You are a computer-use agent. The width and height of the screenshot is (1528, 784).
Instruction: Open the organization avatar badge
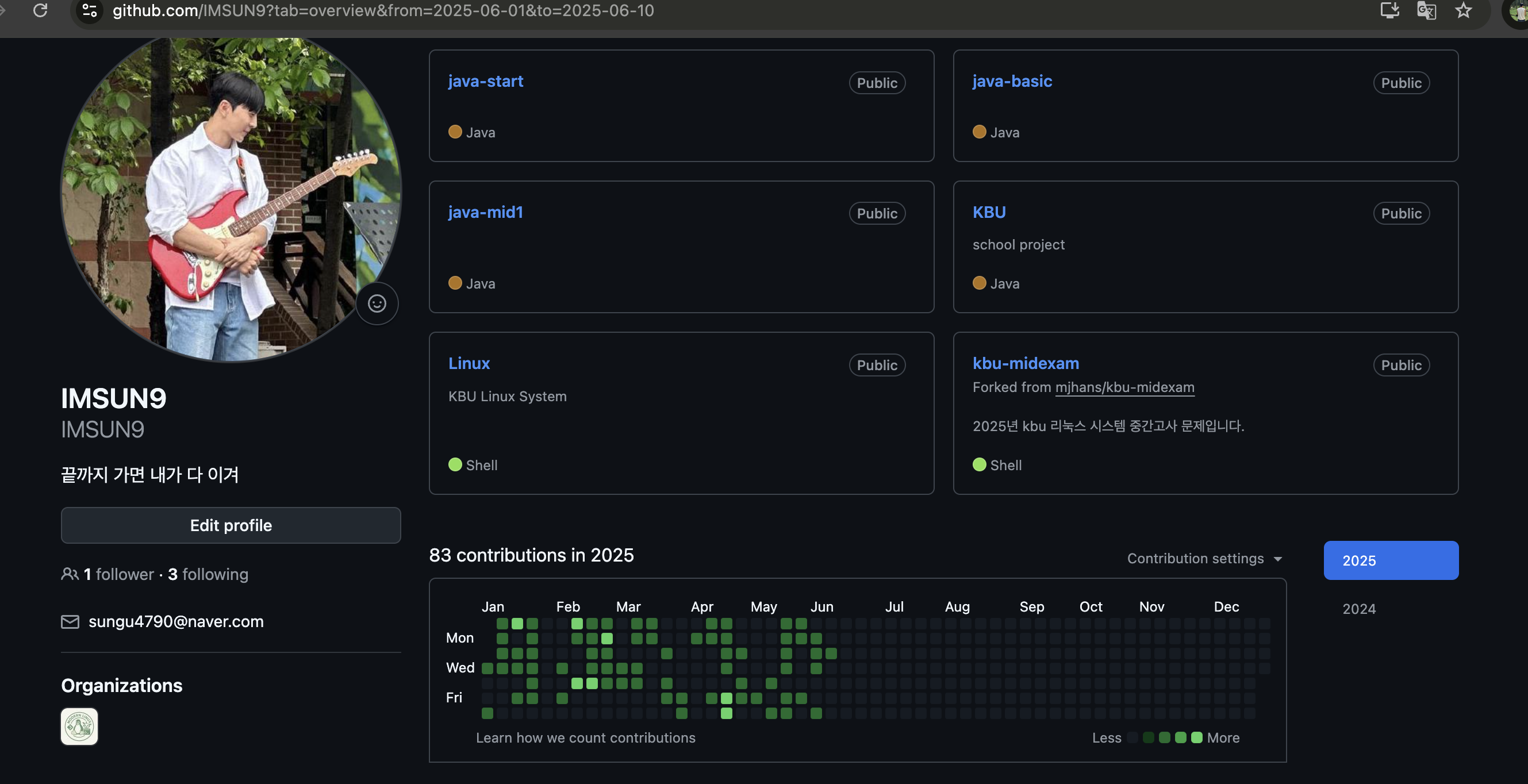tap(79, 726)
